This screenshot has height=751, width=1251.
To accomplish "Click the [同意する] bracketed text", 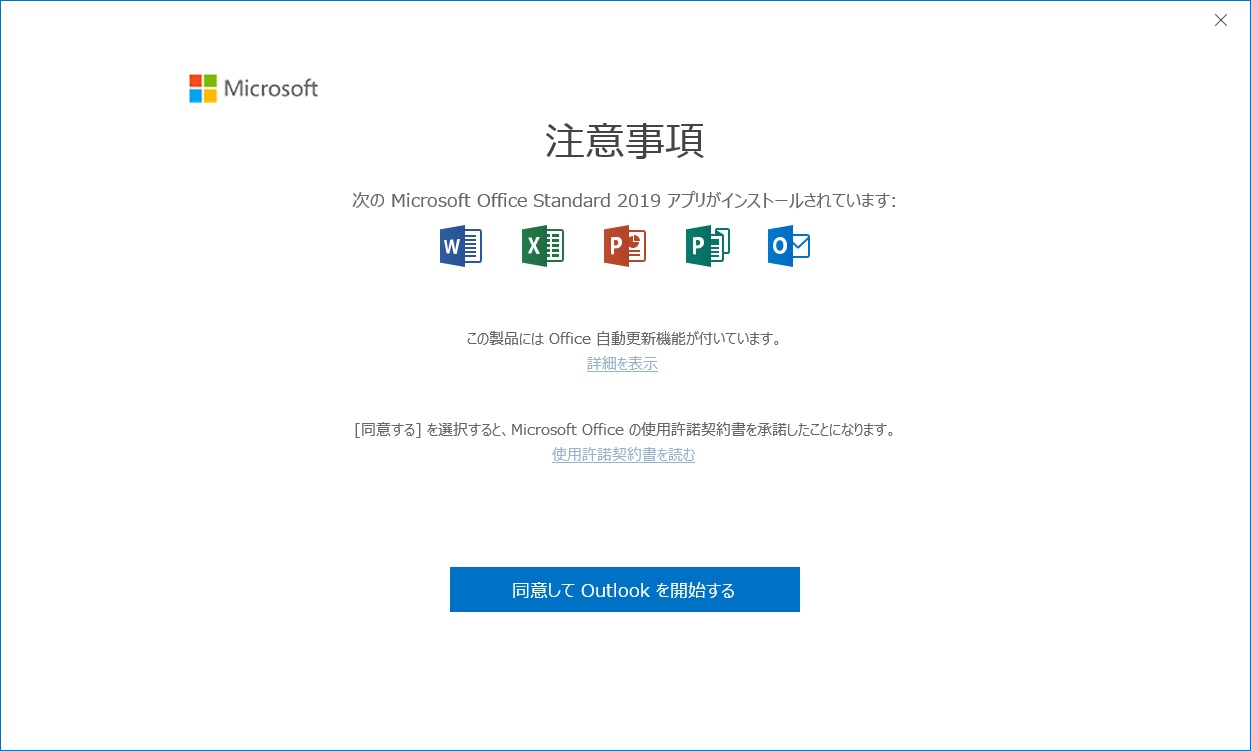I will [x=388, y=430].
